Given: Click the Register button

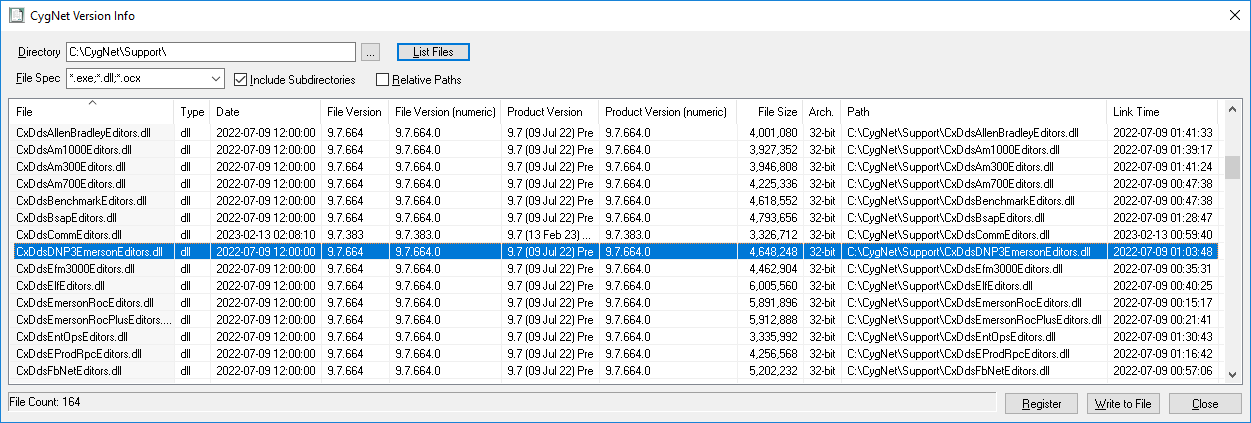Looking at the screenshot, I should pyautogui.click(x=1041, y=404).
